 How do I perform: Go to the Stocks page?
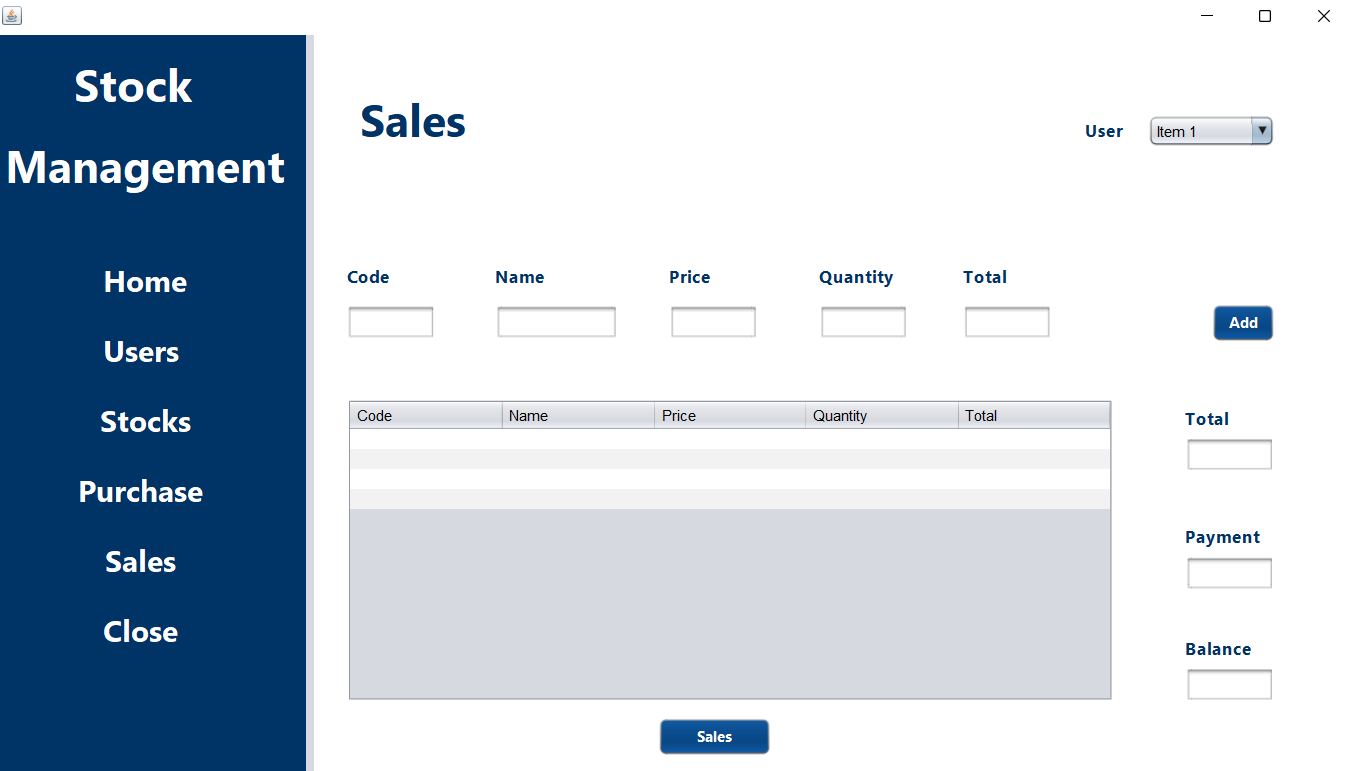tap(145, 421)
